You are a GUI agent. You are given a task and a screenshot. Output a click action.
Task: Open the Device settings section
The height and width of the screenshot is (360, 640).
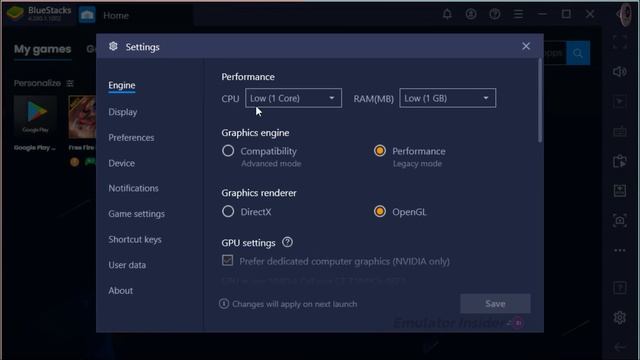pyautogui.click(x=121, y=163)
